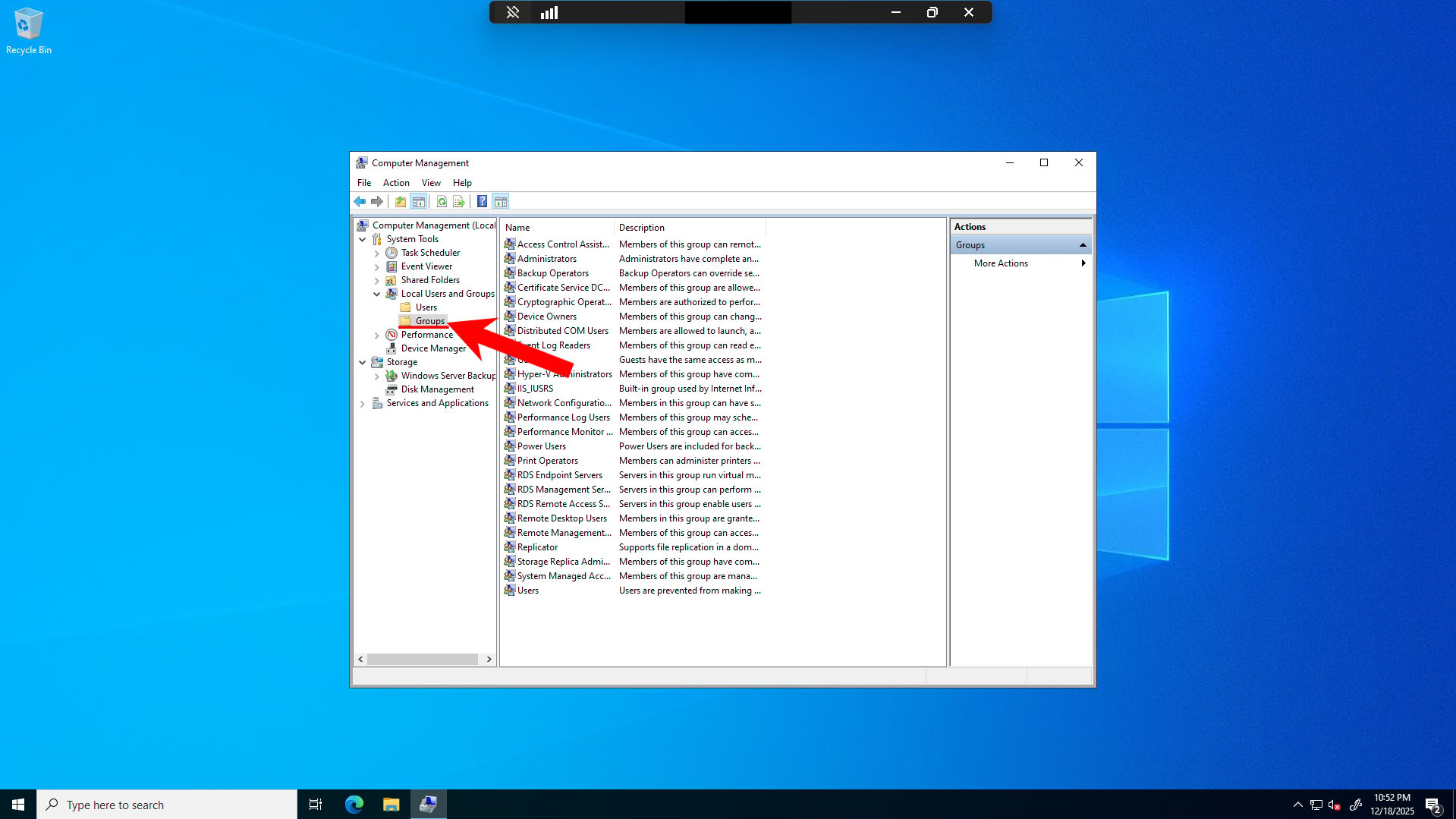
Task: Click the grey Forward arrow in toolbar
Action: click(376, 201)
